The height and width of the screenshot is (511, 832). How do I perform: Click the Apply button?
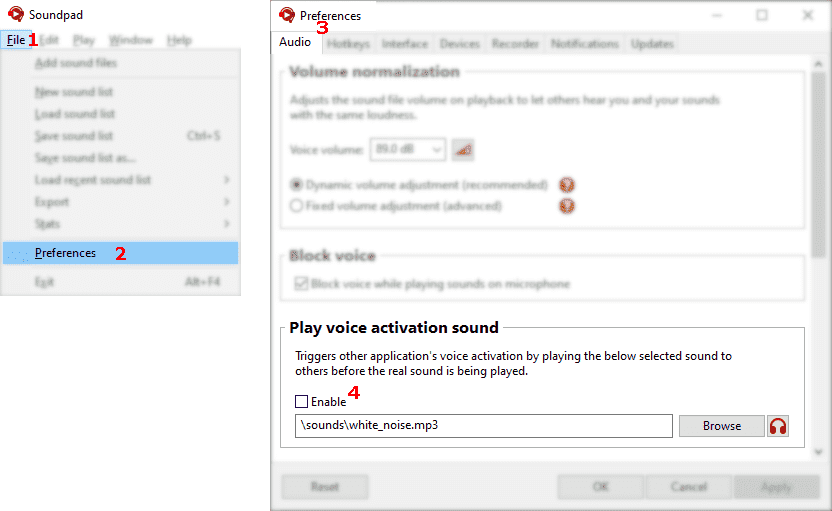[776, 487]
